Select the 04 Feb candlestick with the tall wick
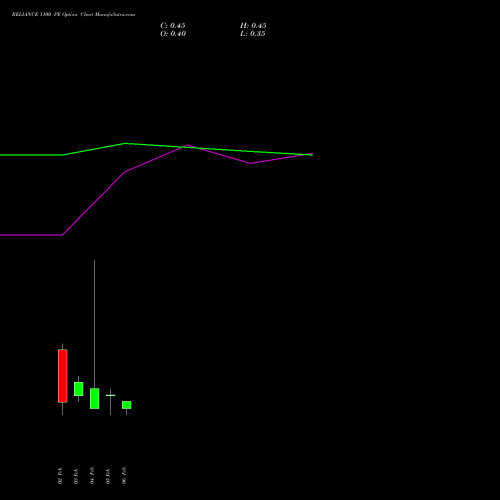 (x=94, y=398)
